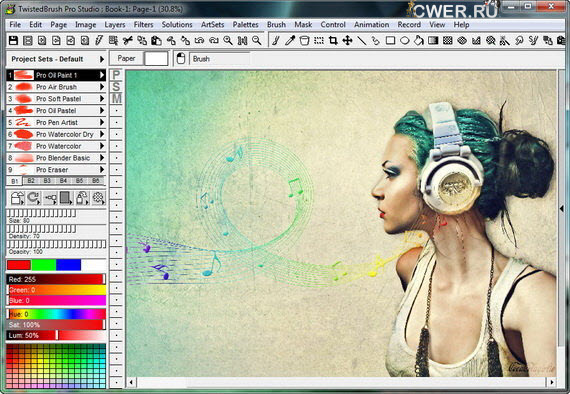570x394 pixels.
Task: Select brush bank B1
Action: 15,181
